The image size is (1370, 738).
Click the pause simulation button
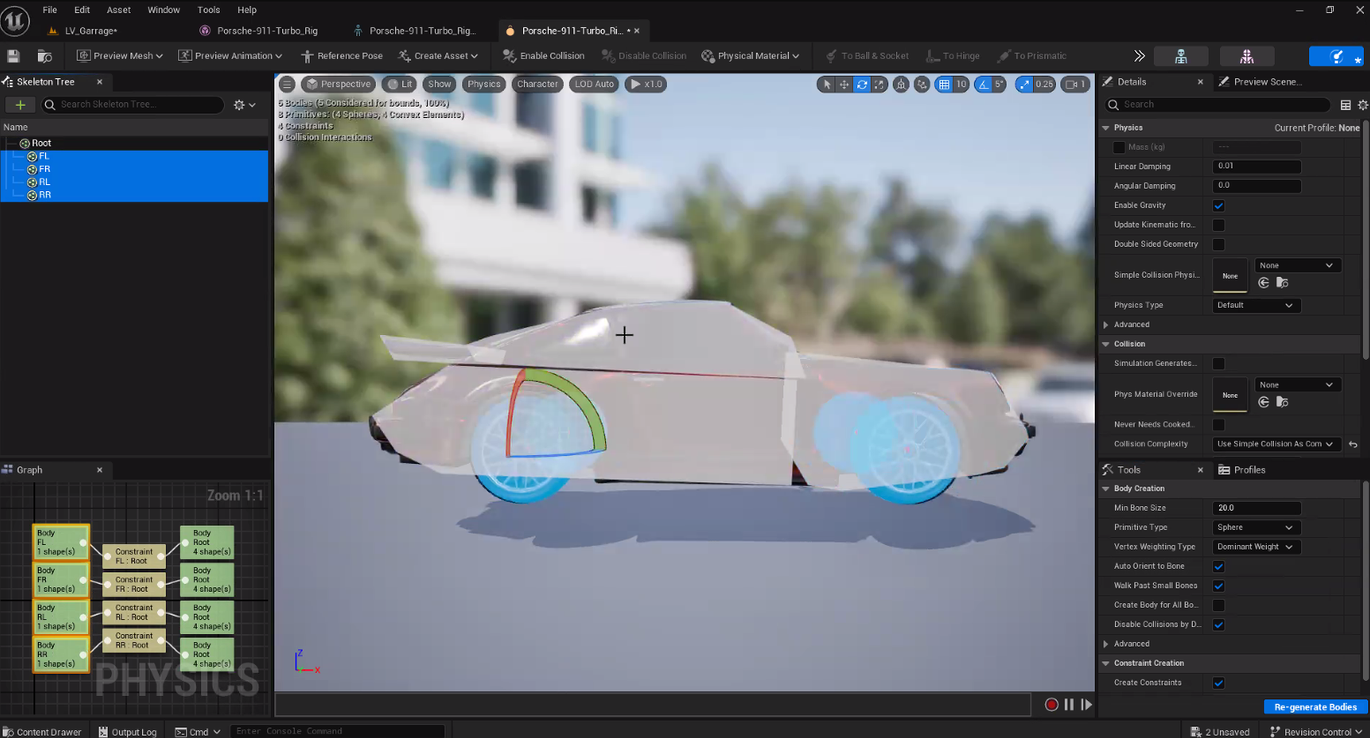click(1069, 705)
